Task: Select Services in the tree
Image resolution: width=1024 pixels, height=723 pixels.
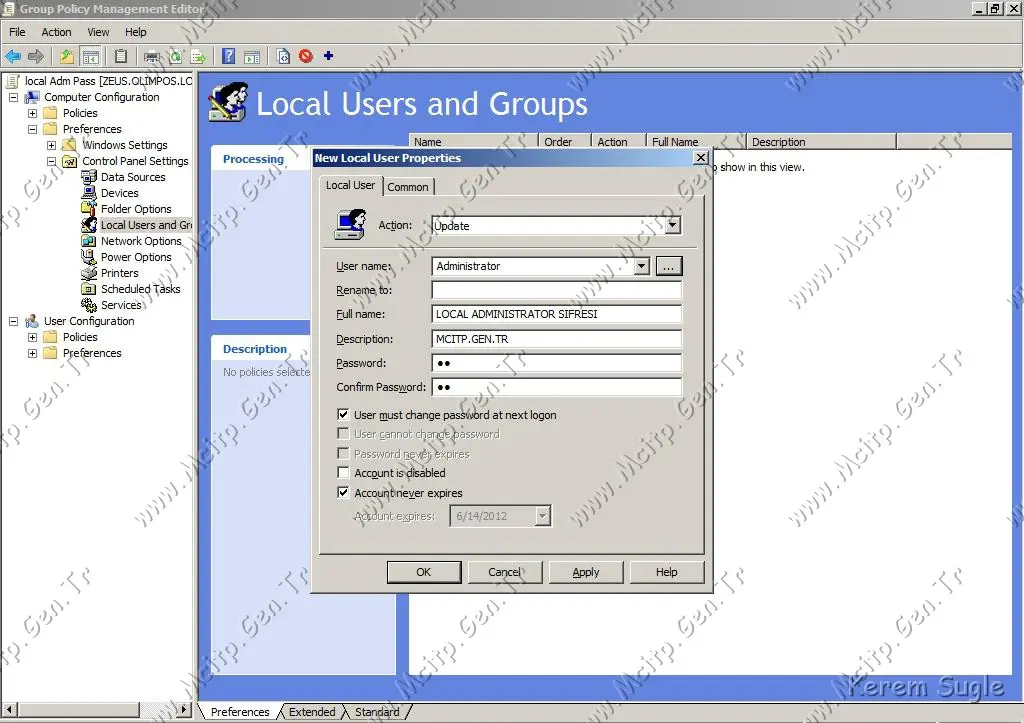Action: point(121,305)
